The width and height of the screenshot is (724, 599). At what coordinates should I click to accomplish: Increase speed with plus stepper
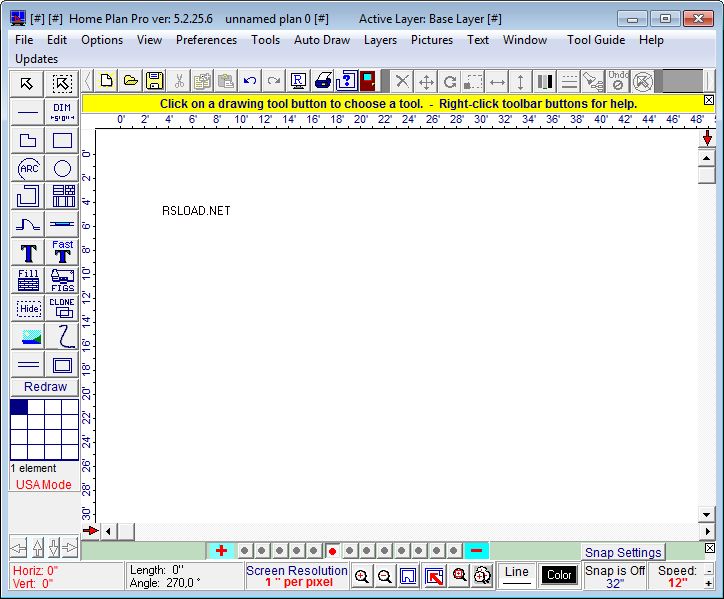click(709, 583)
